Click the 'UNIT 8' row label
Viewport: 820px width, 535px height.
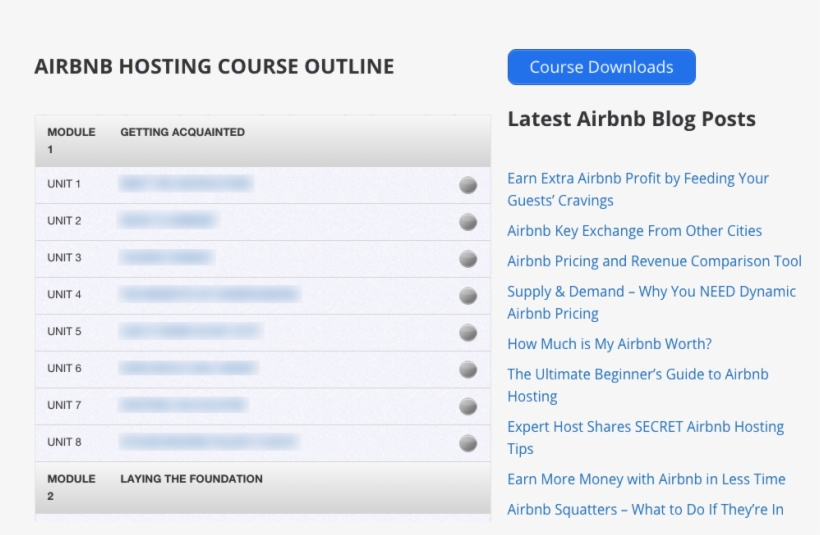(x=64, y=442)
